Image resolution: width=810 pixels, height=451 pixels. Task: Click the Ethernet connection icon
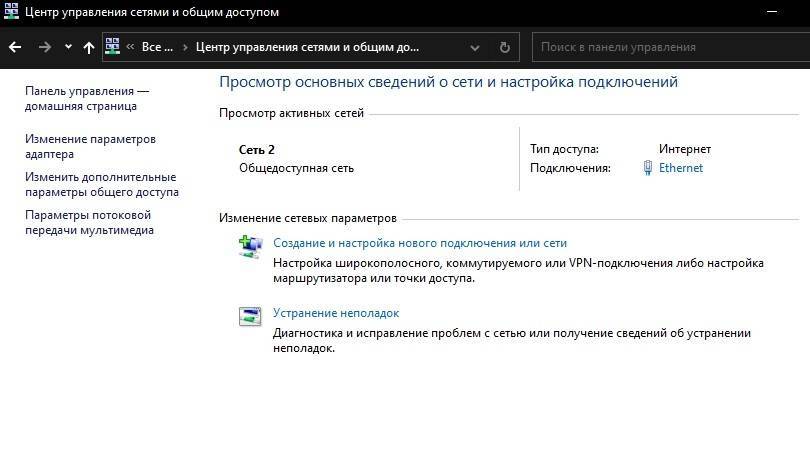coord(648,168)
